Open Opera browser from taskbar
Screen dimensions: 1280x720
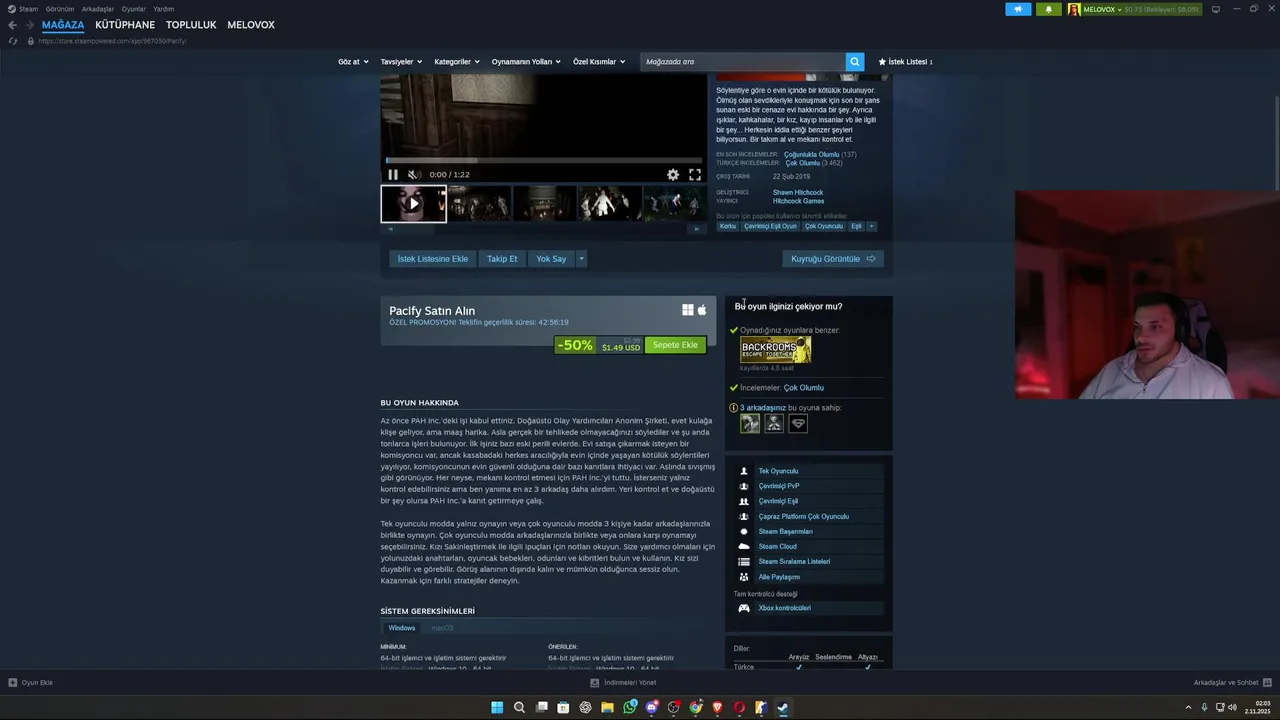pyautogui.click(x=740, y=708)
